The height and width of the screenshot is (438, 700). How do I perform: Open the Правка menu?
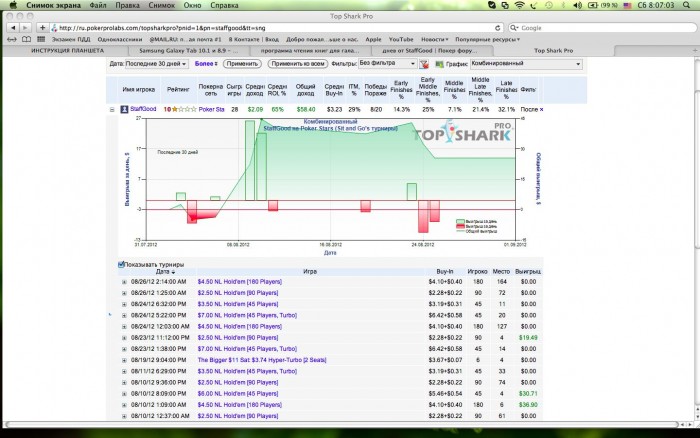[x=127, y=5]
